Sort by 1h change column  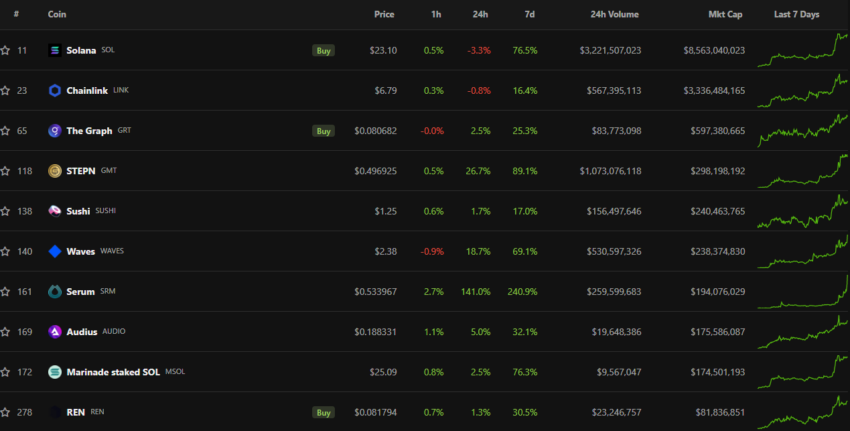[x=436, y=14]
